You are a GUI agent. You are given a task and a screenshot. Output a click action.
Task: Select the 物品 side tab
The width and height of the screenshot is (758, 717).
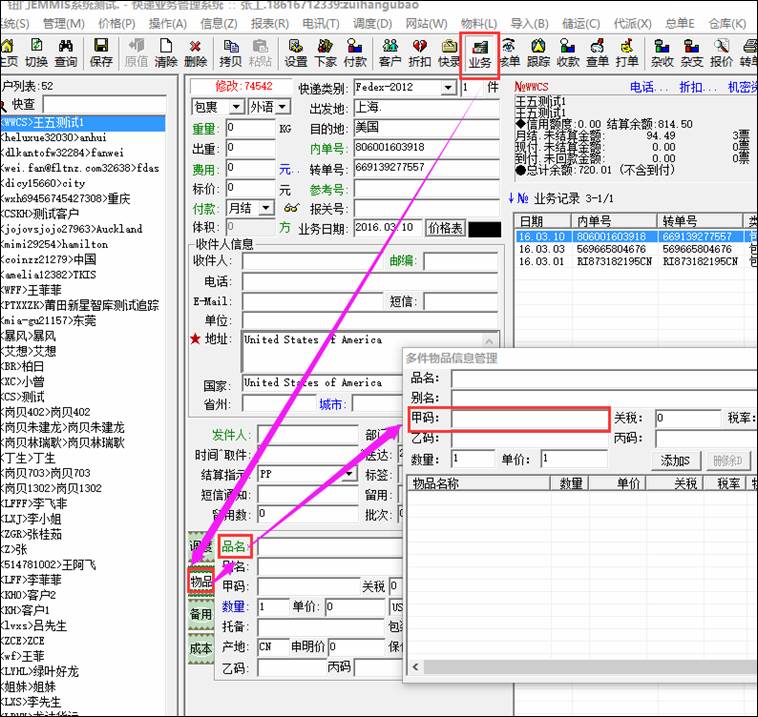[x=201, y=581]
